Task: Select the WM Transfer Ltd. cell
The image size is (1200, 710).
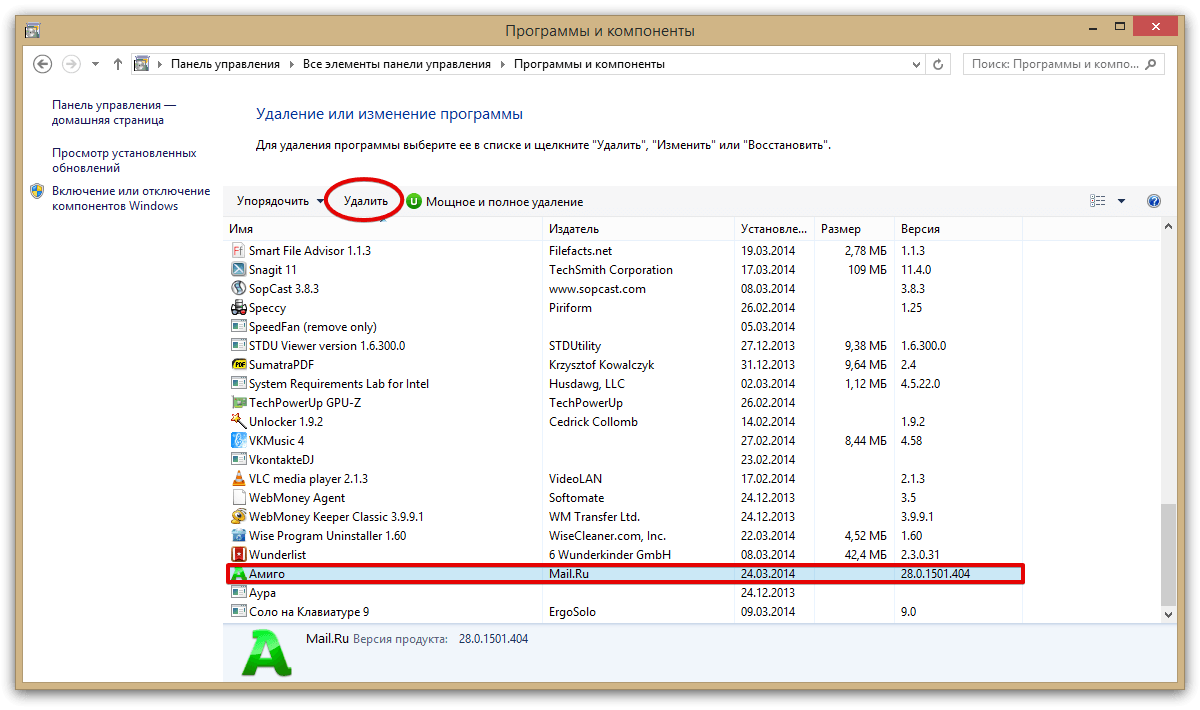Action: click(594, 517)
